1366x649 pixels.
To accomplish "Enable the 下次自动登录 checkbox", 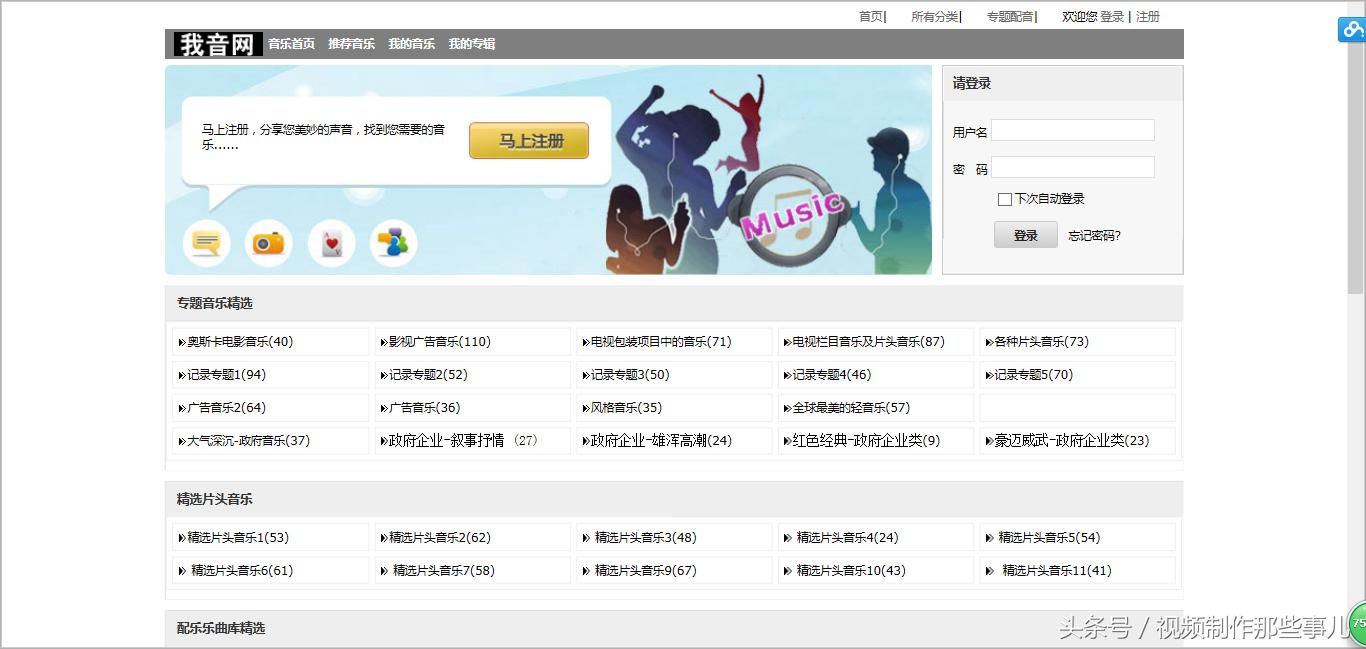I will 1005,199.
